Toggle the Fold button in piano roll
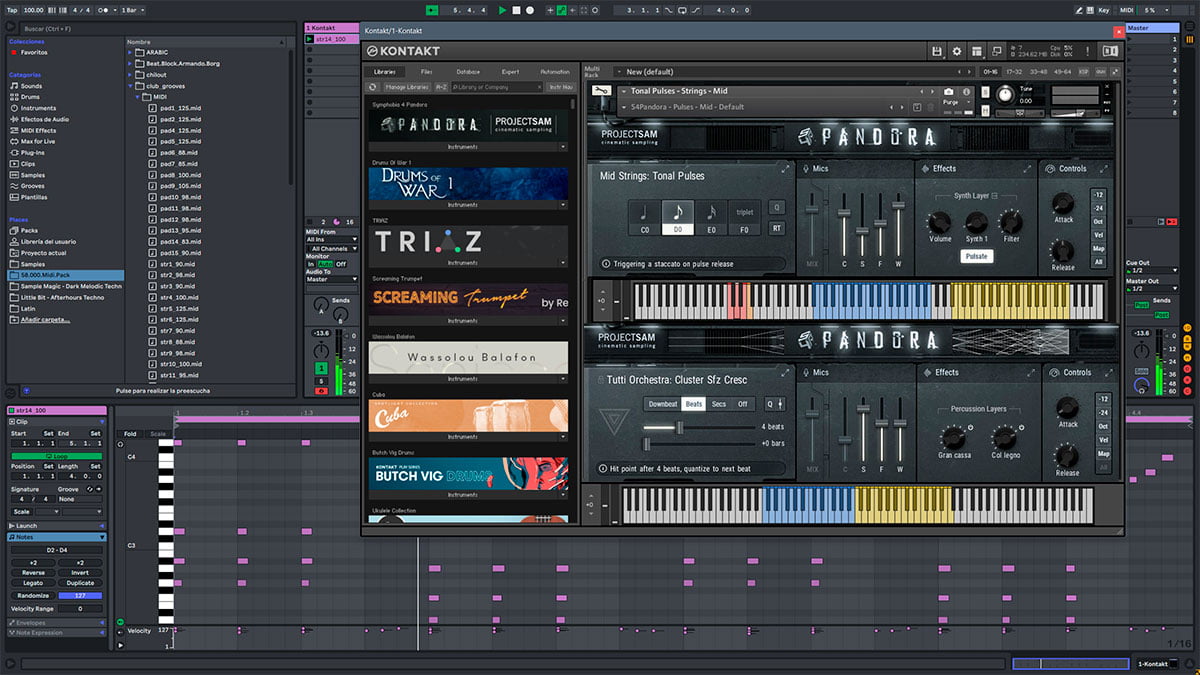The image size is (1200, 675). pos(130,434)
